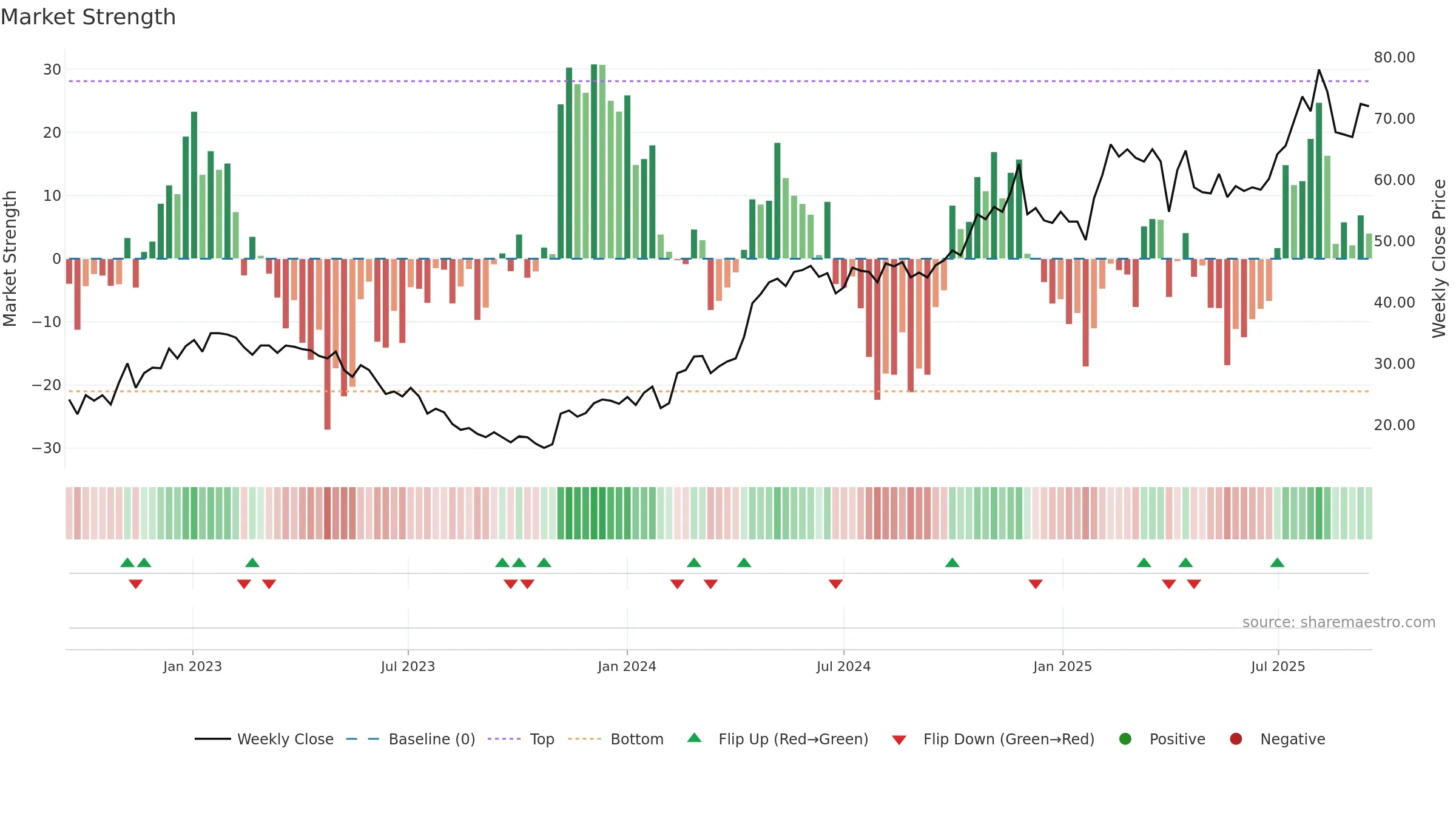Image resolution: width=1456 pixels, height=819 pixels.
Task: Click the Top legend entry
Action: (521, 739)
